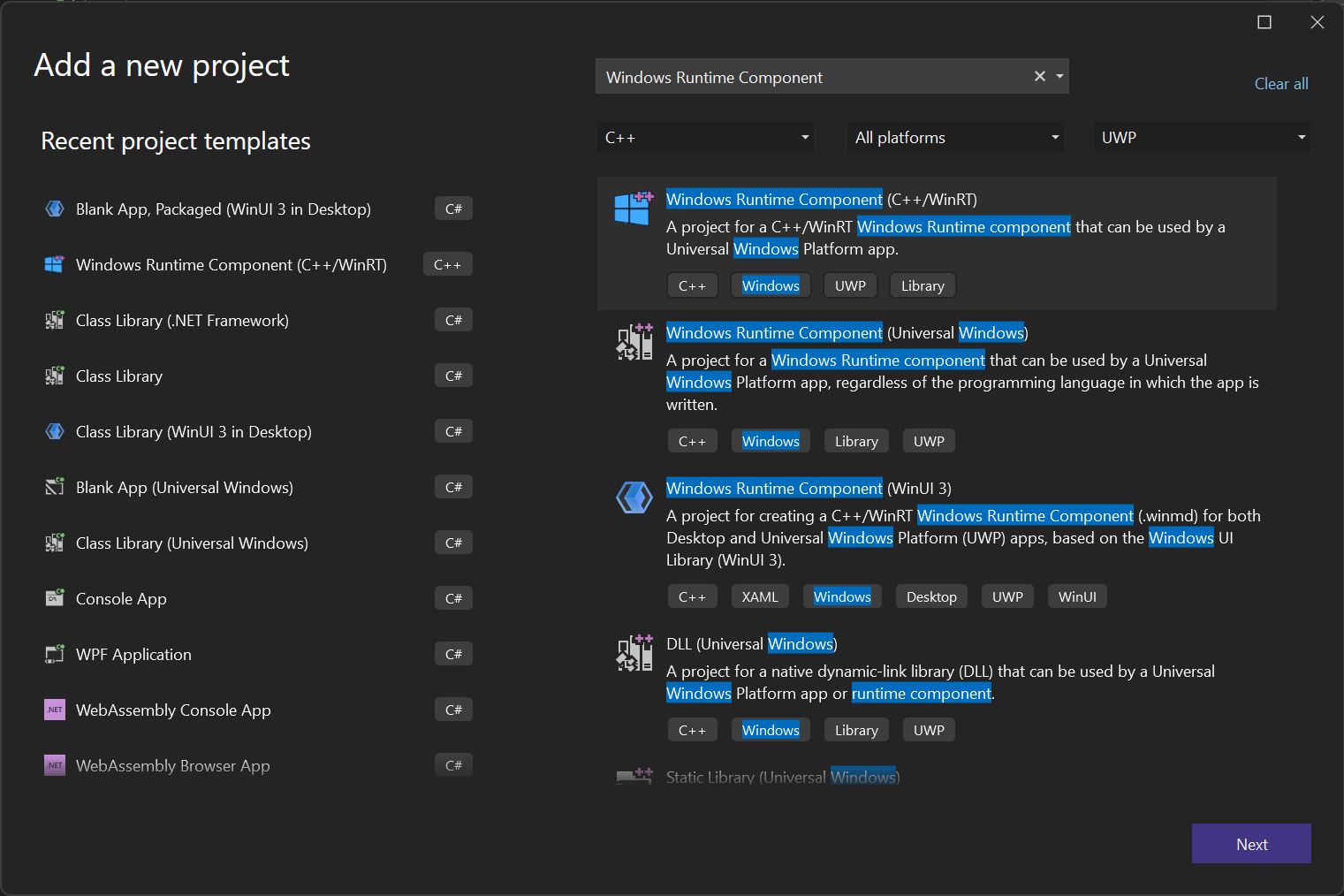The height and width of the screenshot is (896, 1344).
Task: Click inside the template search field
Action: pyautogui.click(x=813, y=77)
